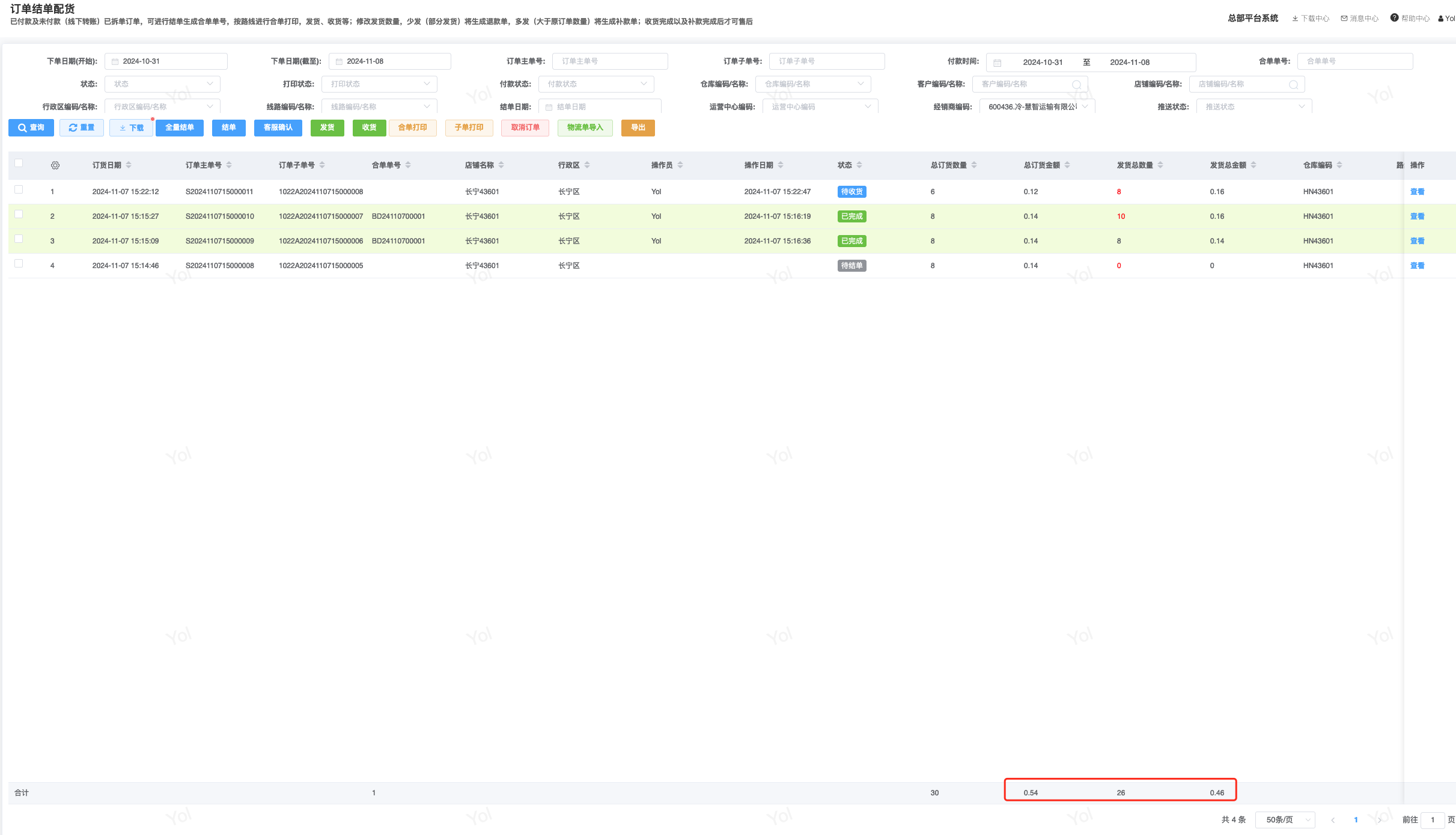Click the 查询 search button
The image size is (1456, 835).
pos(31,128)
